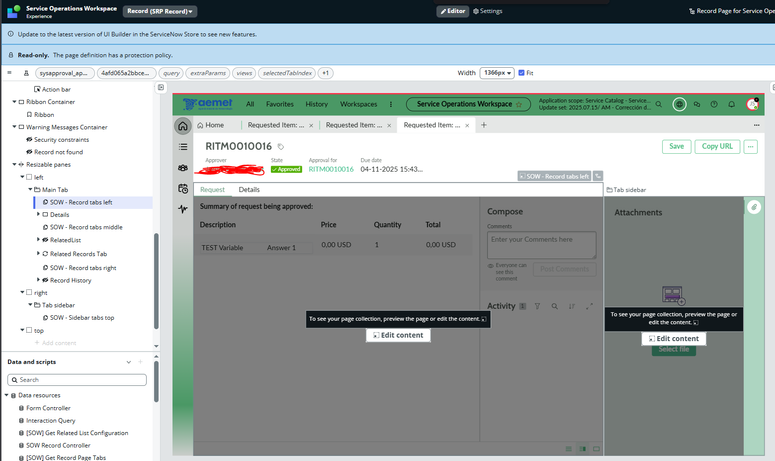Click the activity search magnifier icon
Screen dimensions: 775x461
point(555,306)
